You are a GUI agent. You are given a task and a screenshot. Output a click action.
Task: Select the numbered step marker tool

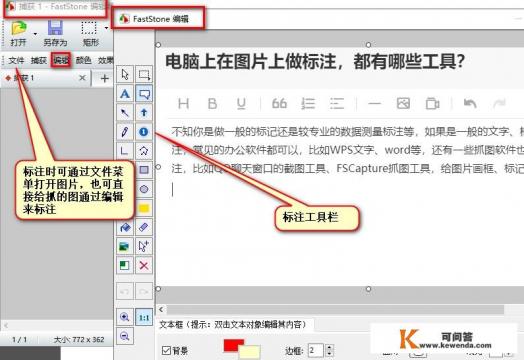(x=144, y=132)
